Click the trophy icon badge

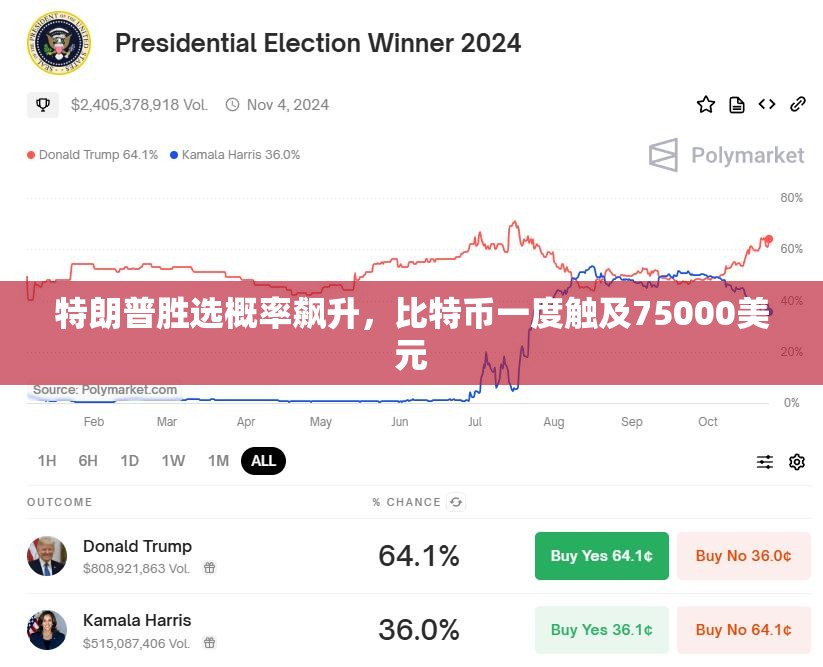tap(43, 105)
